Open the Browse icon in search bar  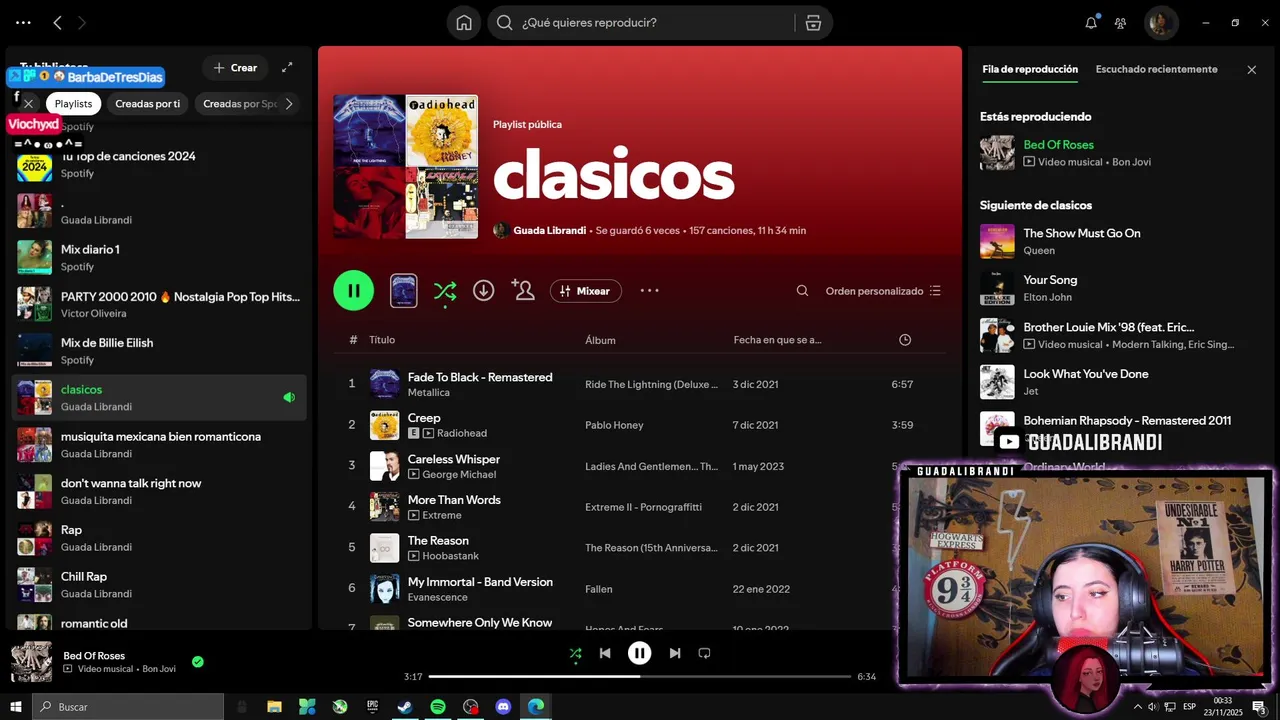click(x=813, y=23)
